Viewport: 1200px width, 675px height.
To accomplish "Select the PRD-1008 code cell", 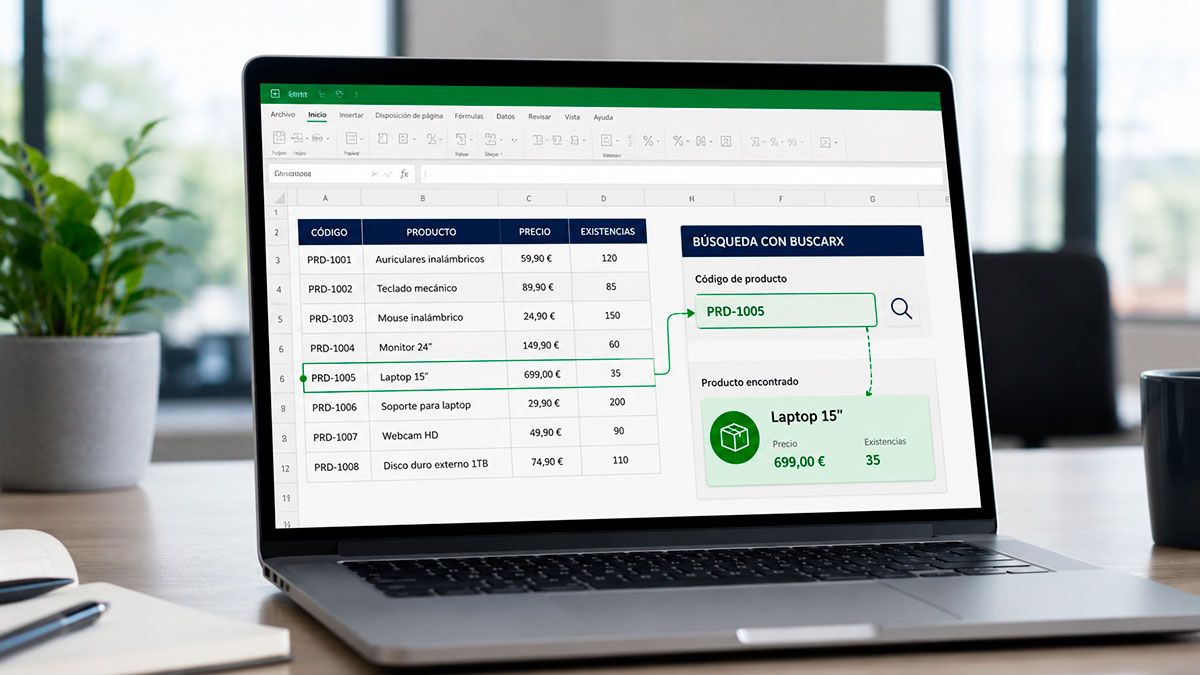I will (x=337, y=467).
